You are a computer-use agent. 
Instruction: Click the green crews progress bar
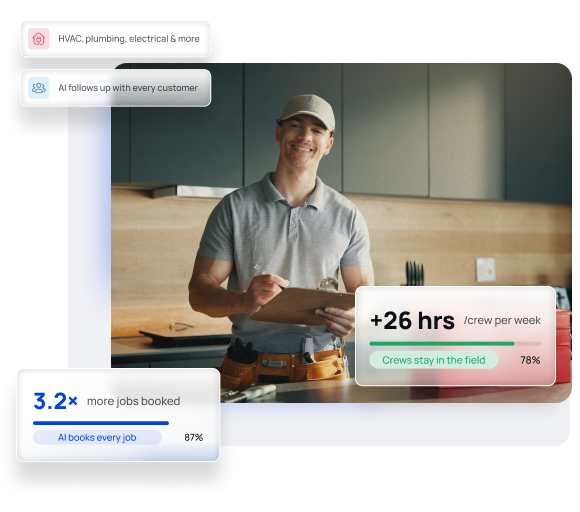click(x=455, y=344)
